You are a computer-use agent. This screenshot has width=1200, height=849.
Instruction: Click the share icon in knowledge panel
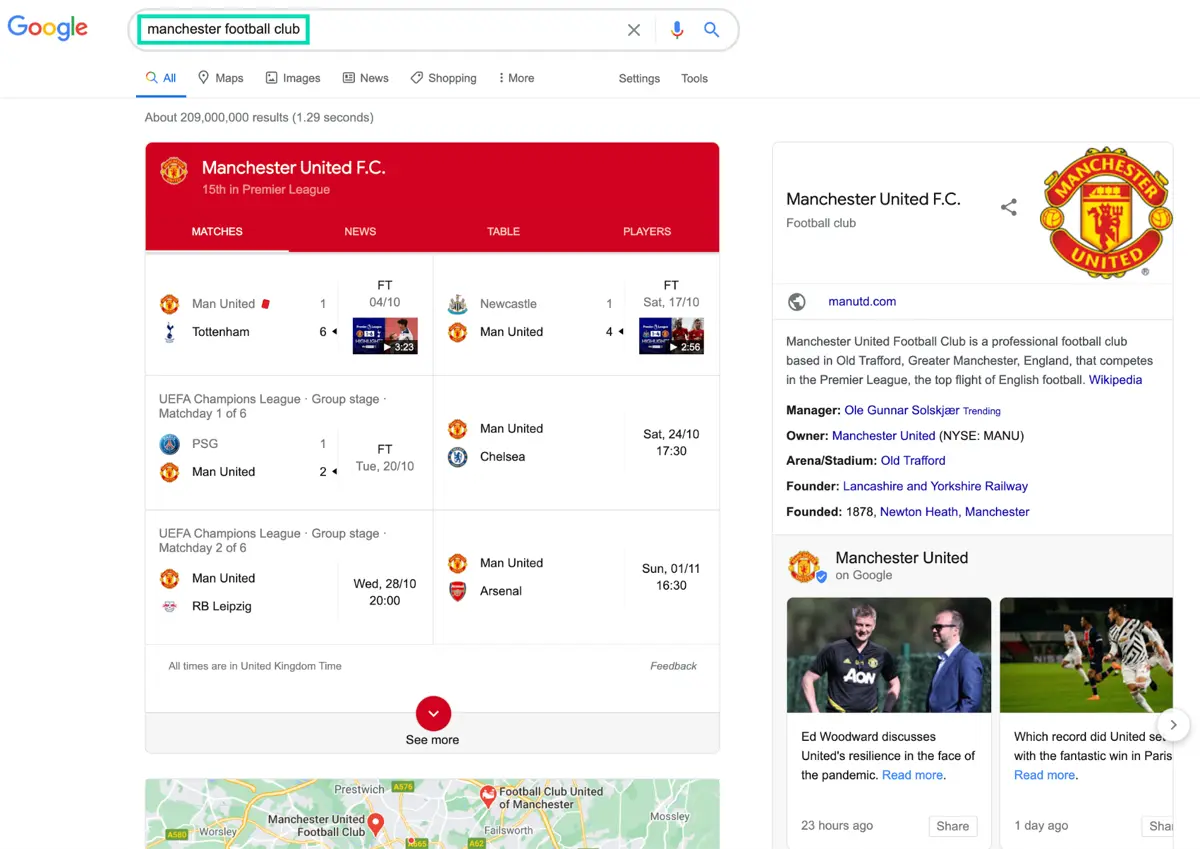[1009, 207]
